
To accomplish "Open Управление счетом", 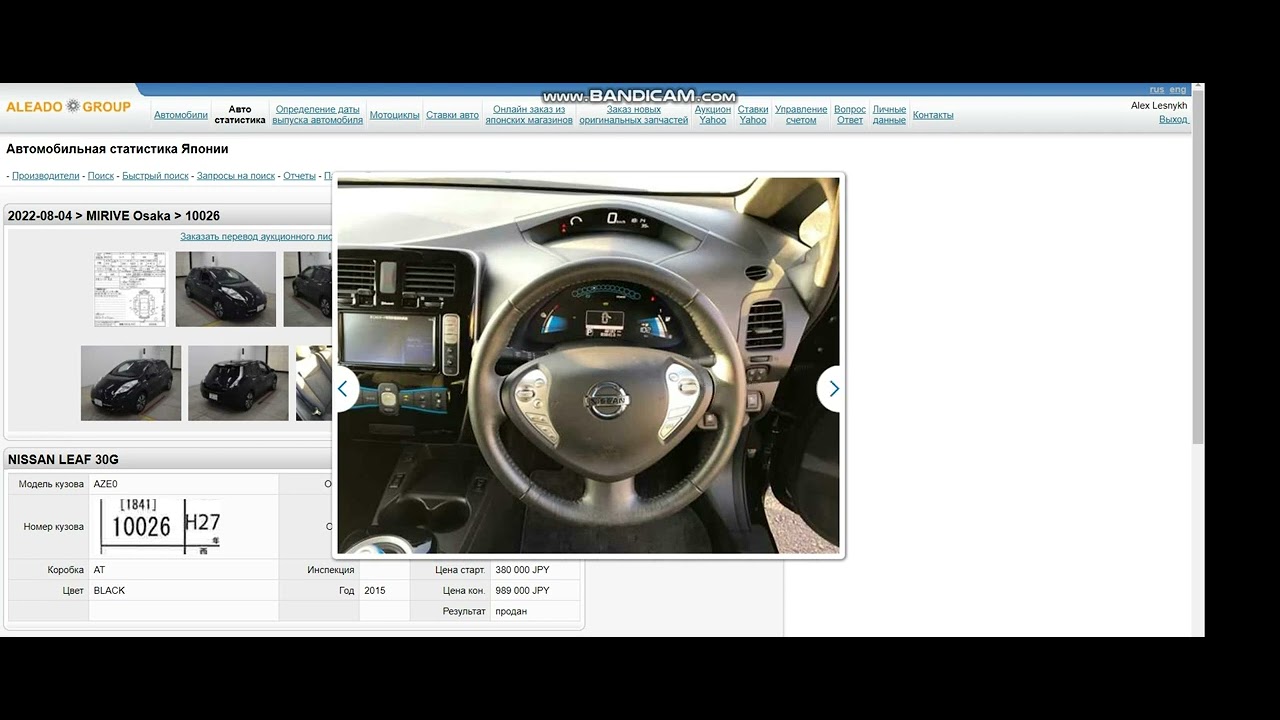I will point(801,115).
